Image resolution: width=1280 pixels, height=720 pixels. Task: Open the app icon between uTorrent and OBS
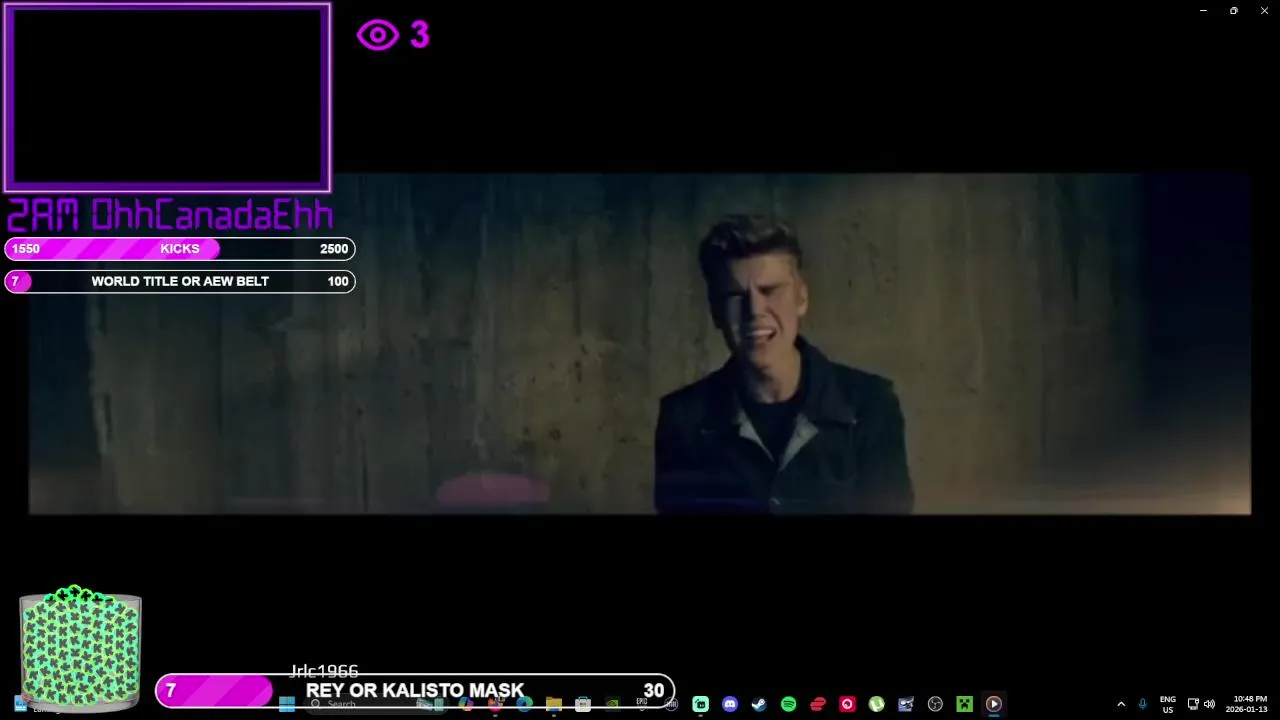click(x=906, y=704)
